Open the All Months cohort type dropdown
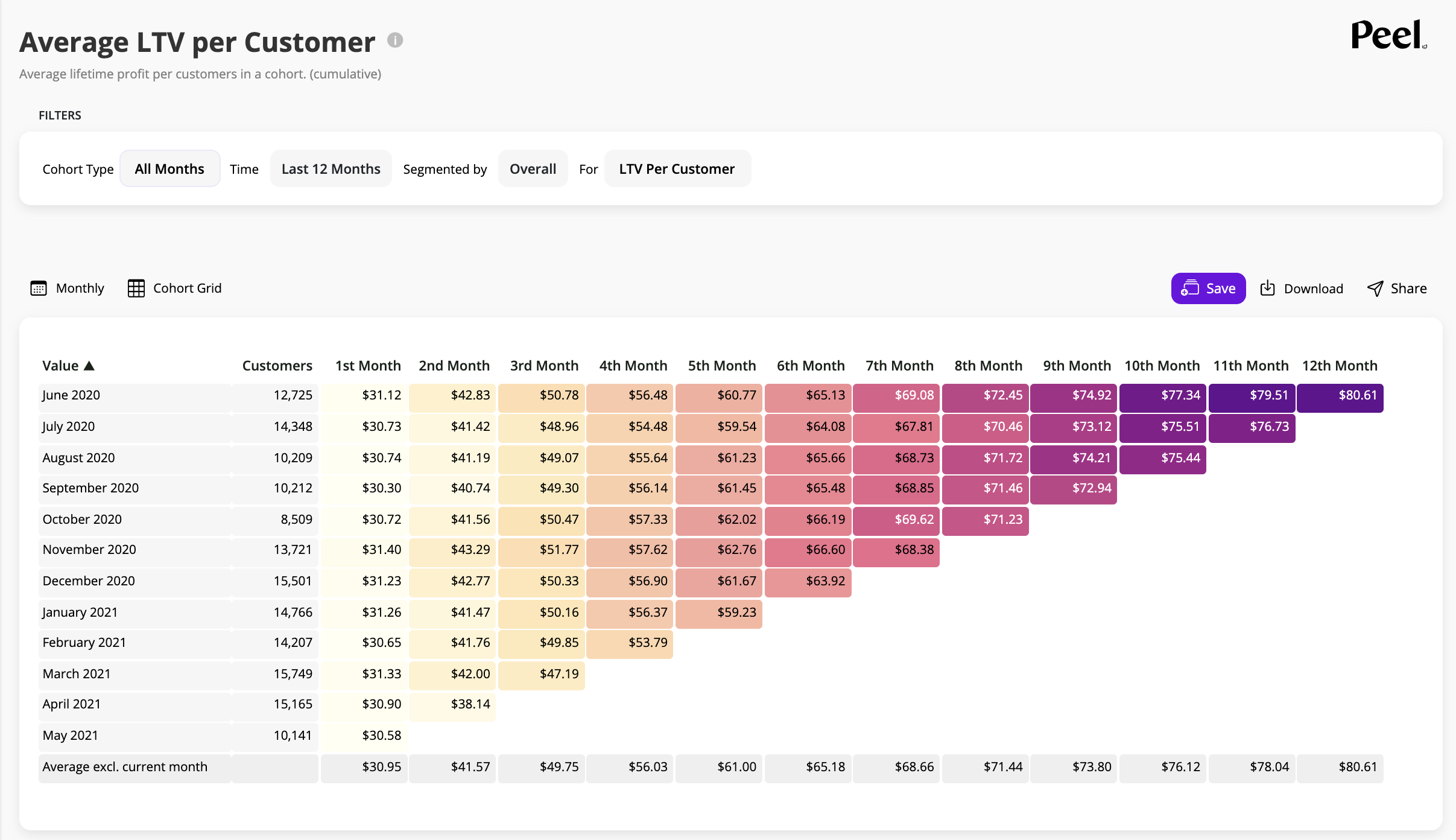 coord(169,169)
